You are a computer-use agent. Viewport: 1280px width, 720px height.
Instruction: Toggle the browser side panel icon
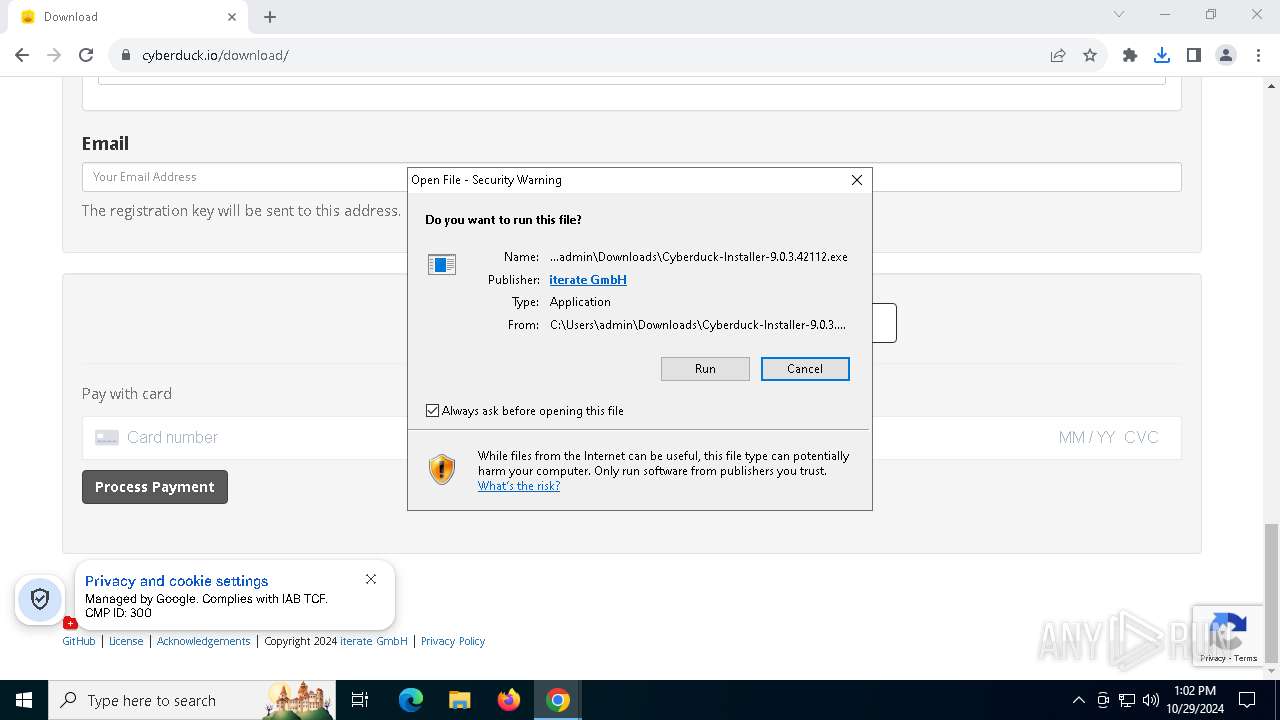pos(1194,55)
